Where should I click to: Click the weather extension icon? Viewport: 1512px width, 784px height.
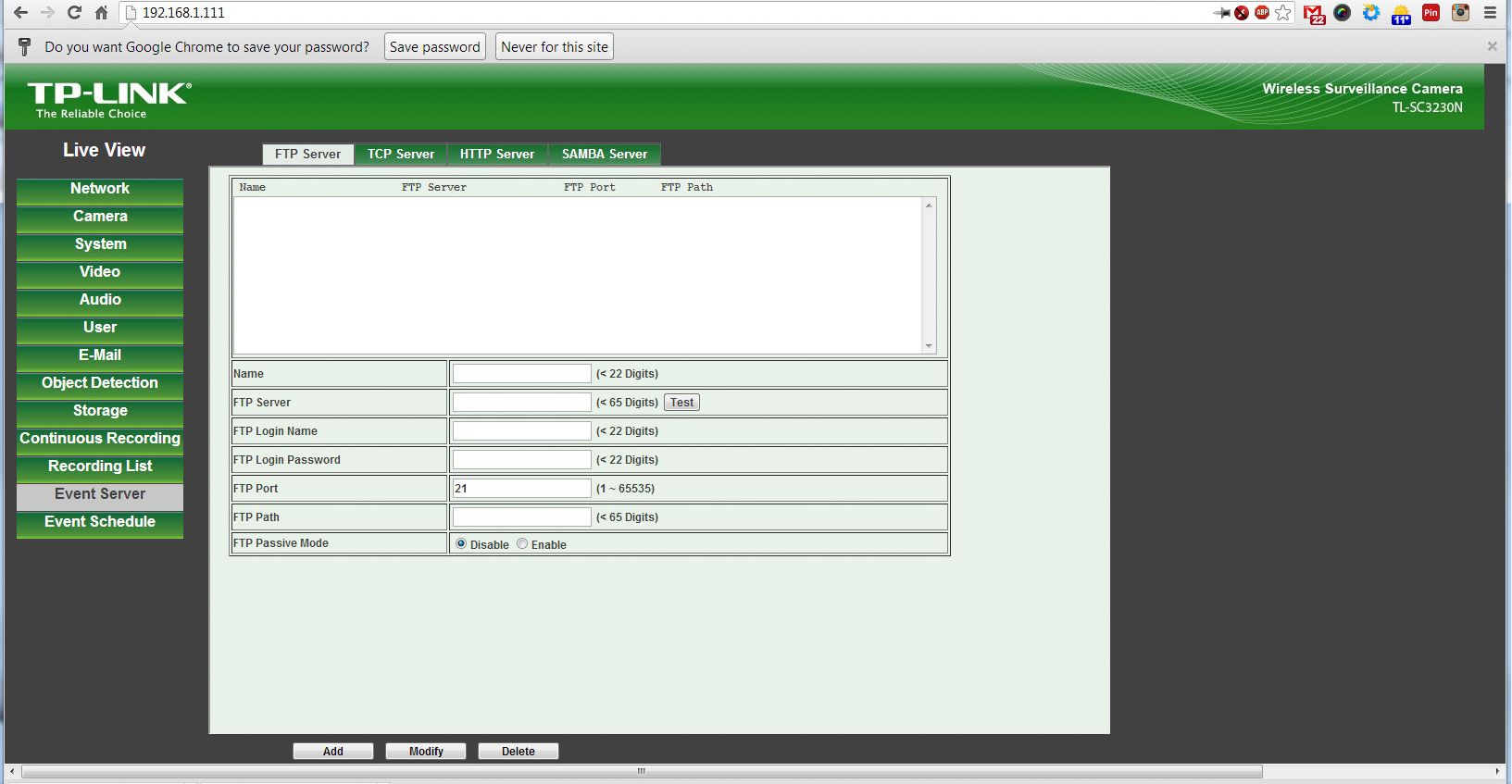point(1401,13)
